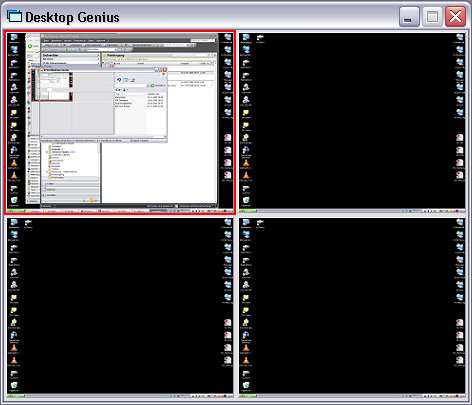Switch to the empty bottom-left desktop thumbnail
Image resolution: width=472 pixels, height=405 pixels.
[x=120, y=308]
